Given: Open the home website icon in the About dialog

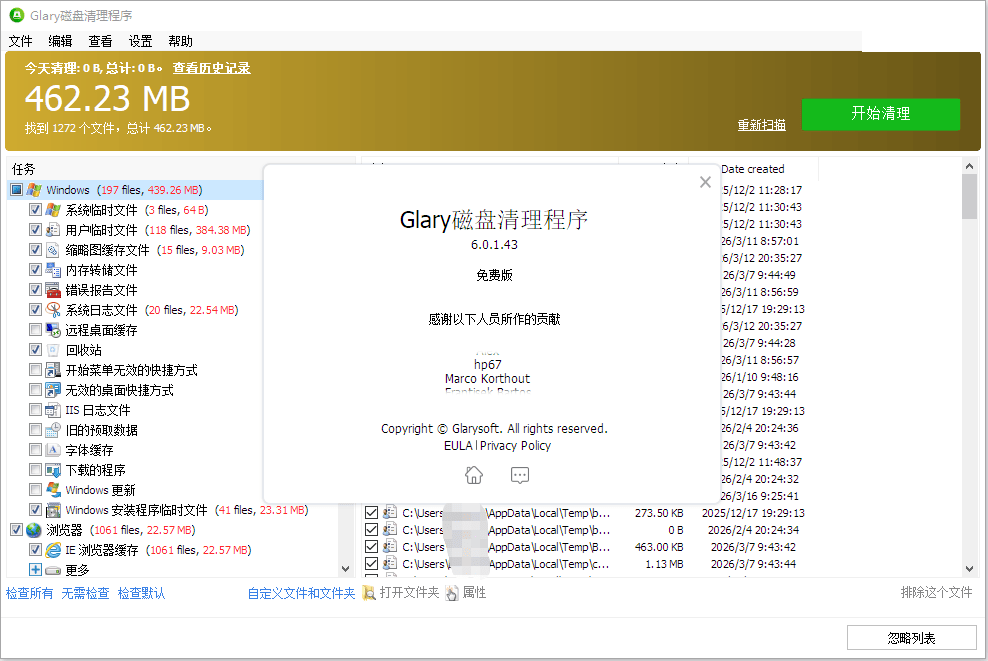Looking at the screenshot, I should pos(473,475).
